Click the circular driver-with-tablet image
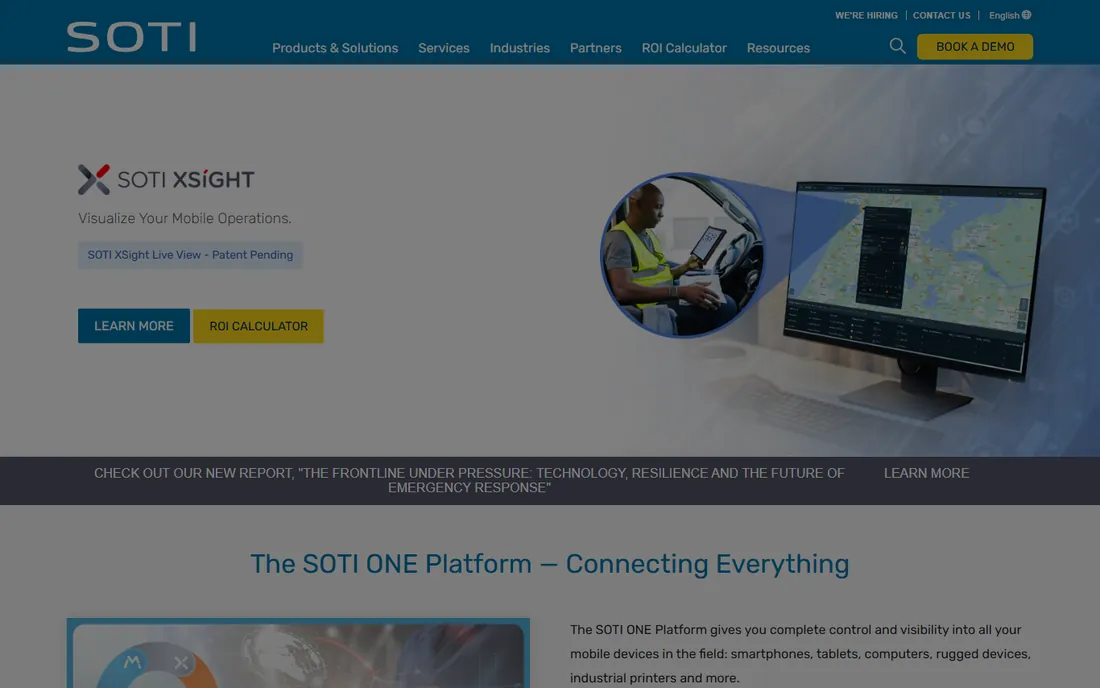 682,255
